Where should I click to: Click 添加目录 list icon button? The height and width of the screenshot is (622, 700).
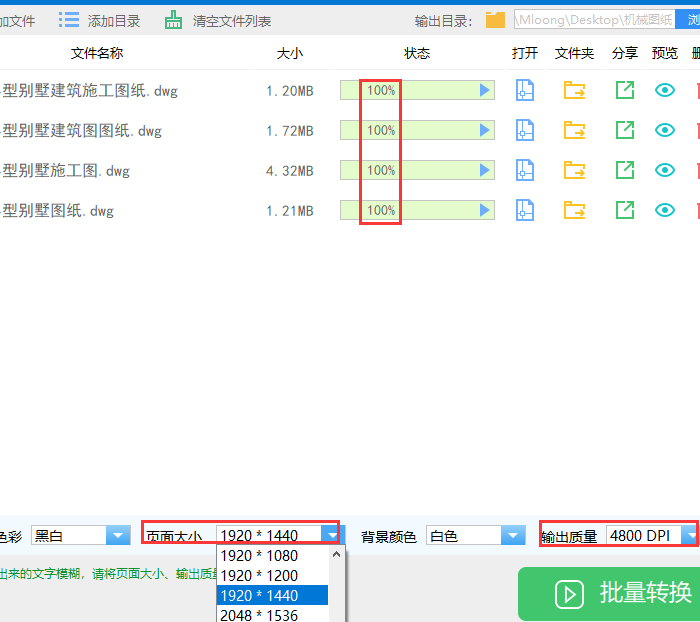[x=99, y=21]
